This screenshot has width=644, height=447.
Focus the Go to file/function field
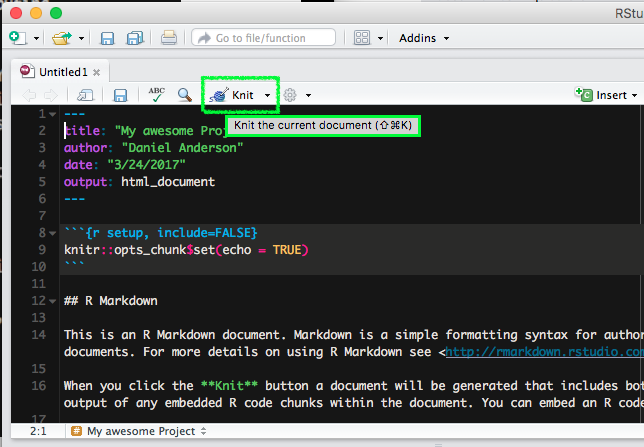(263, 38)
